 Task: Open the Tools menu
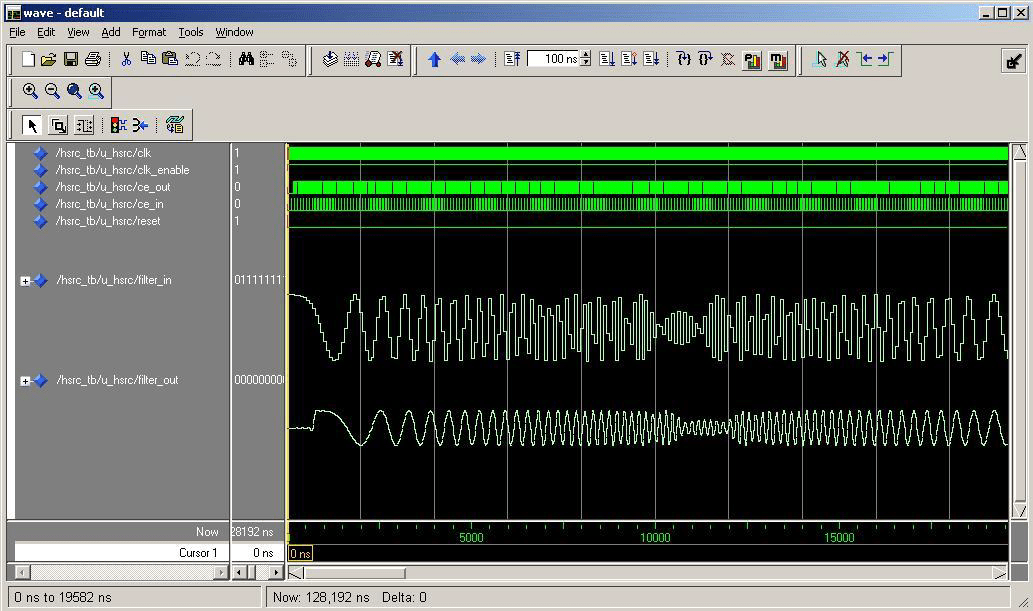tap(190, 32)
